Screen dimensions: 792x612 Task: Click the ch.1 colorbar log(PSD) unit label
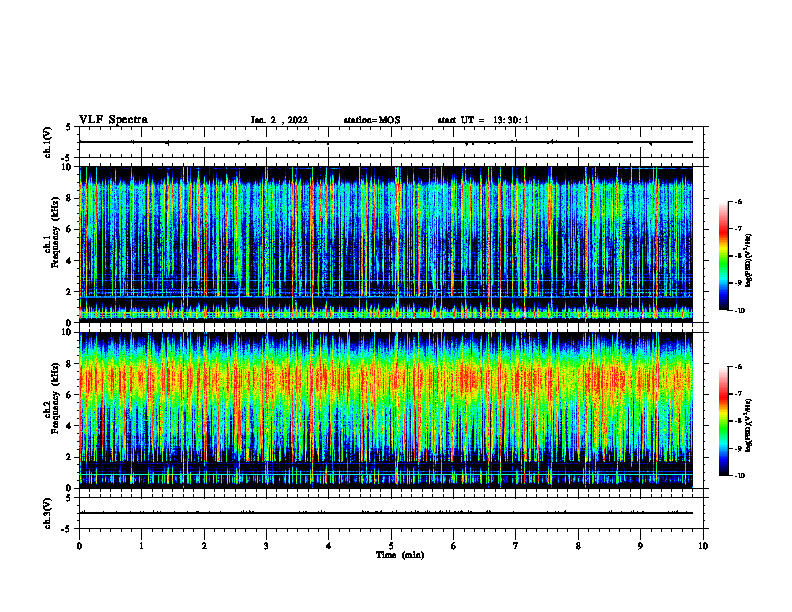click(749, 260)
